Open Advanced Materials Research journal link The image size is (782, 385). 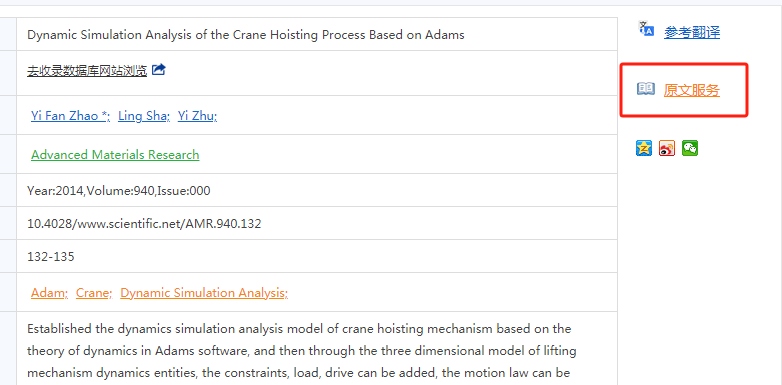[115, 155]
